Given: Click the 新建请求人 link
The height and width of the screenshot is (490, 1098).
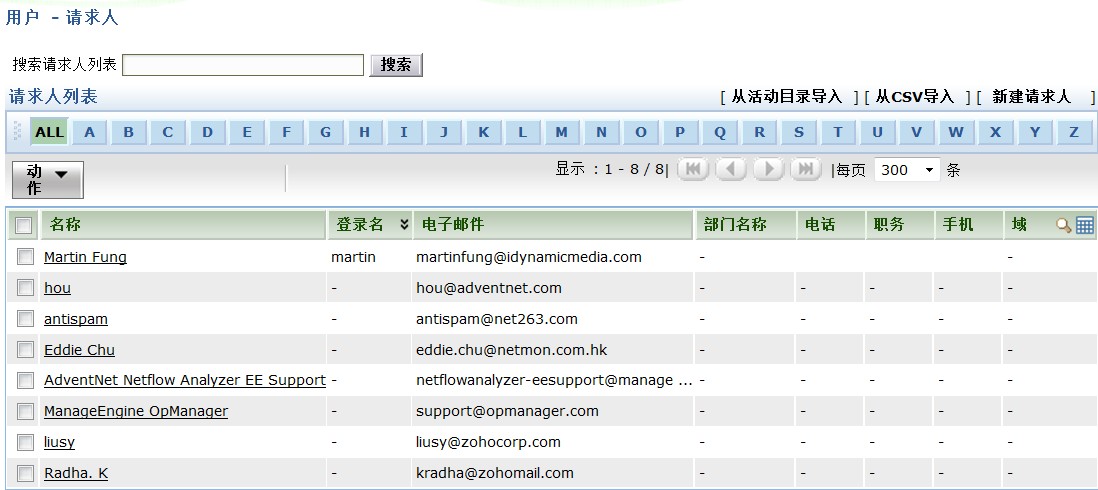Looking at the screenshot, I should (x=1031, y=97).
